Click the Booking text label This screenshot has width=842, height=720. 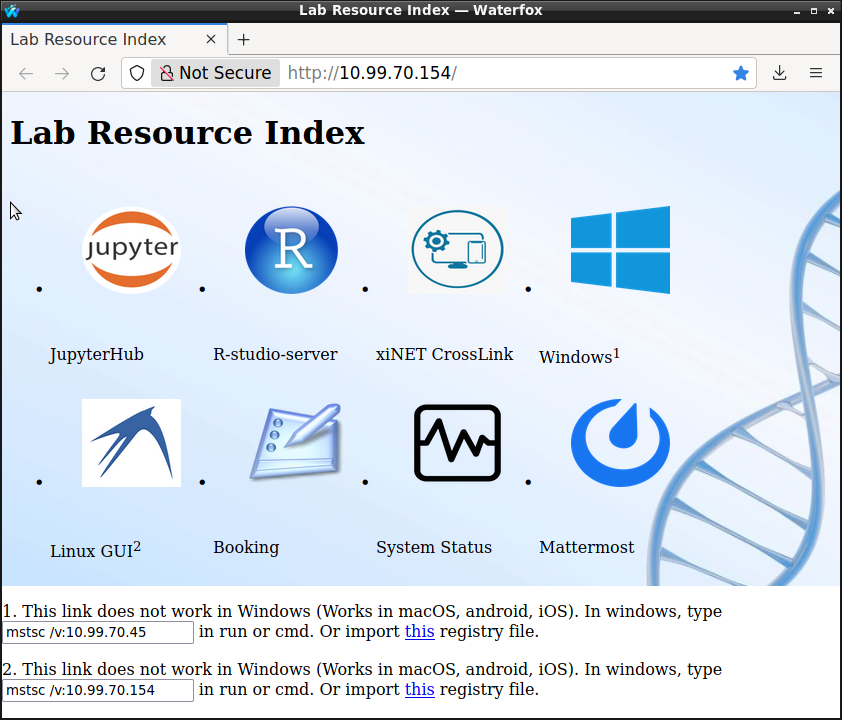coord(246,547)
